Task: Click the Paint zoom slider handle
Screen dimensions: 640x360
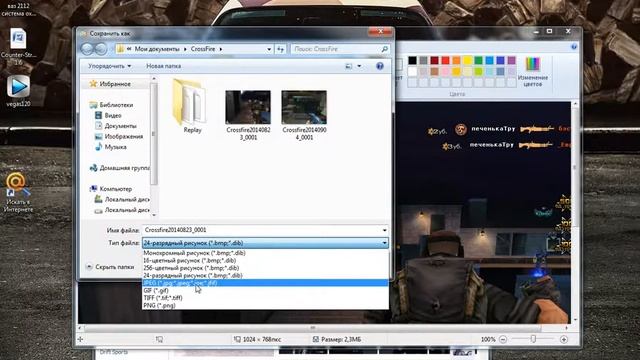Action: point(533,339)
